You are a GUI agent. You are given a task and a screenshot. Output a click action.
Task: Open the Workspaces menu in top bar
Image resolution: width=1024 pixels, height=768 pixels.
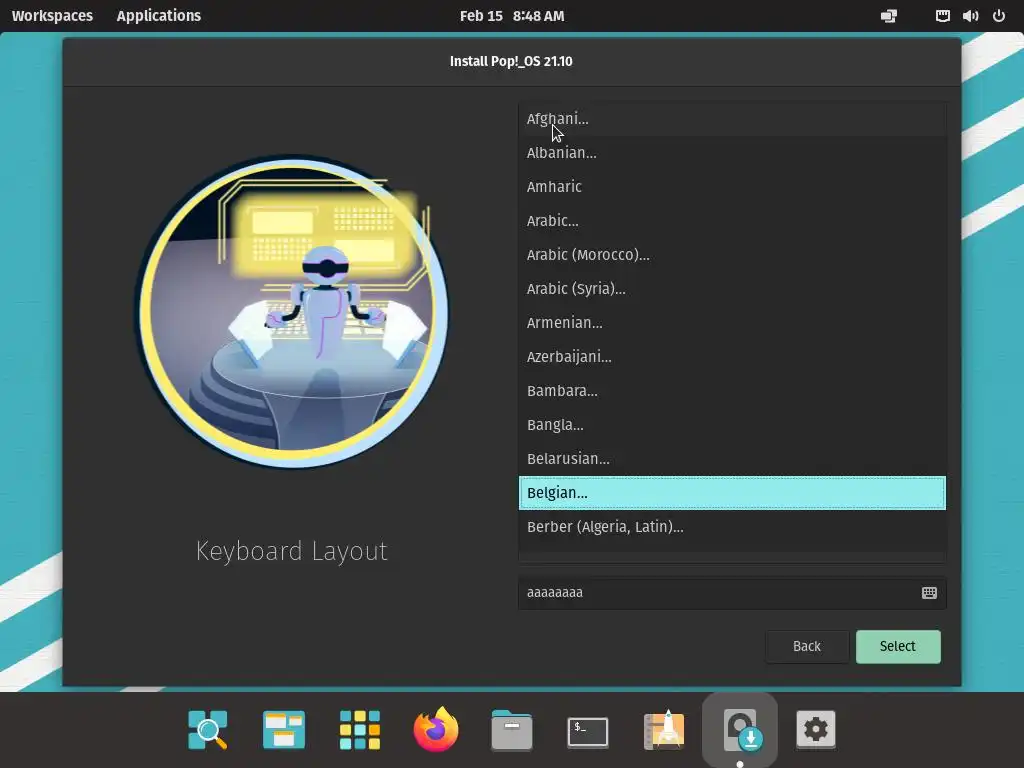coord(52,16)
